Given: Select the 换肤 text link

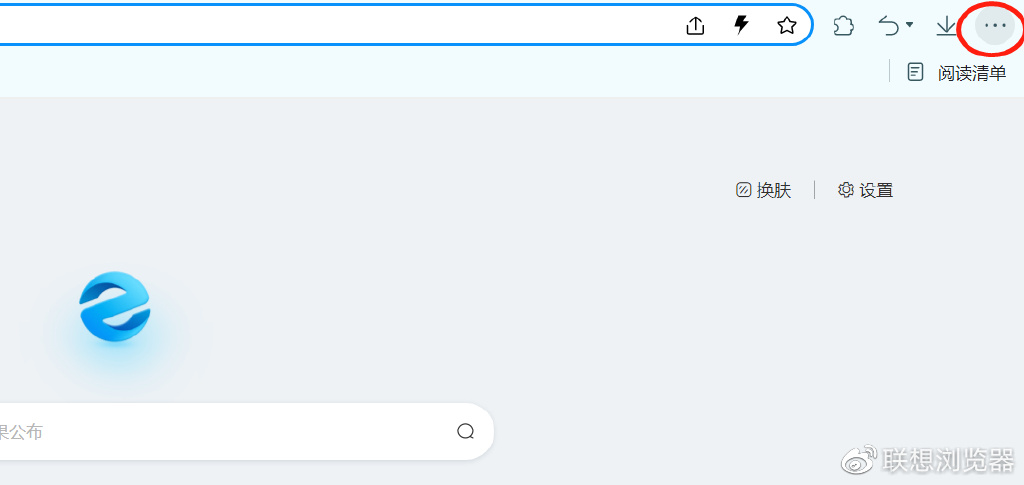Looking at the screenshot, I should click(x=774, y=190).
